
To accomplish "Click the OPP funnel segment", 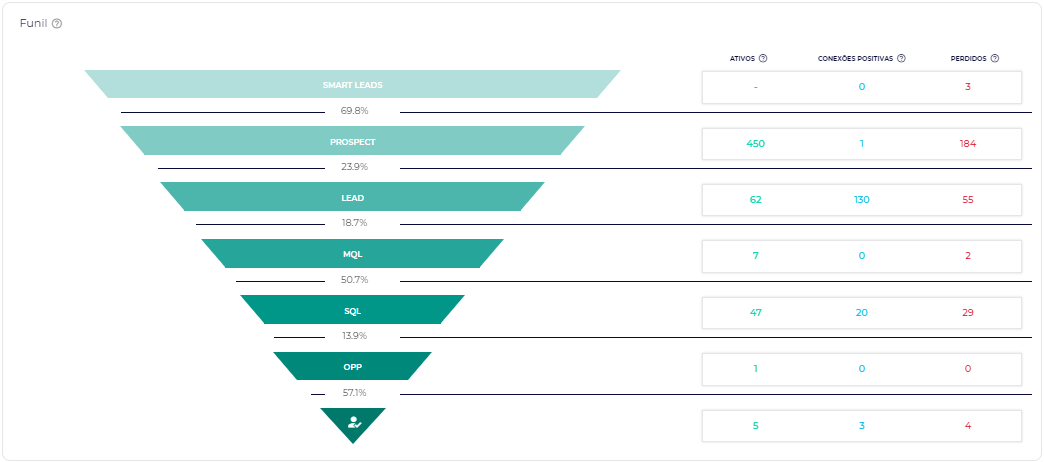I will pyautogui.click(x=352, y=367).
